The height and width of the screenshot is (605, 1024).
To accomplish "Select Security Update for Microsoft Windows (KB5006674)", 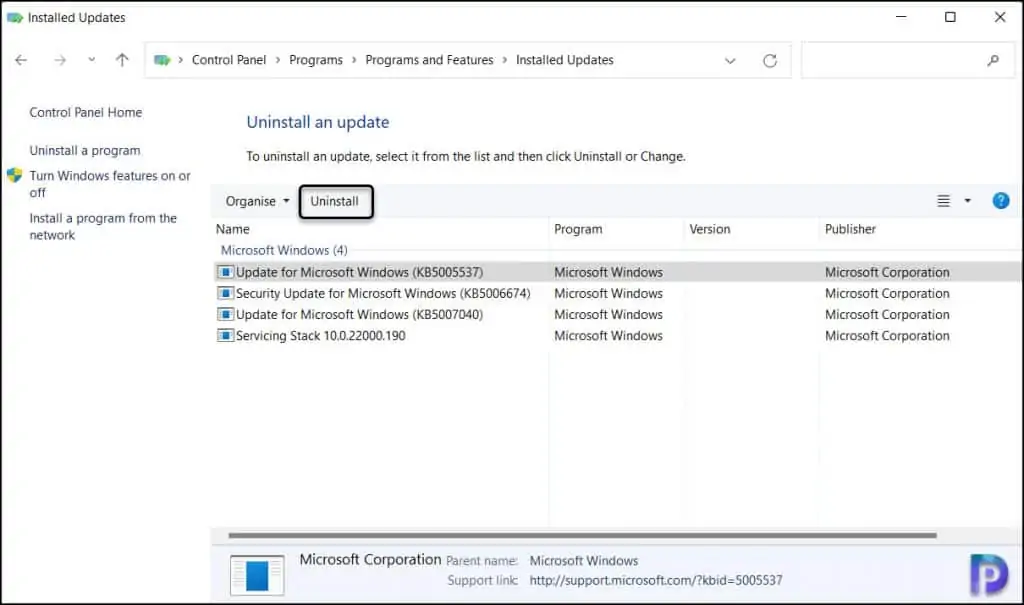I will point(617,293).
